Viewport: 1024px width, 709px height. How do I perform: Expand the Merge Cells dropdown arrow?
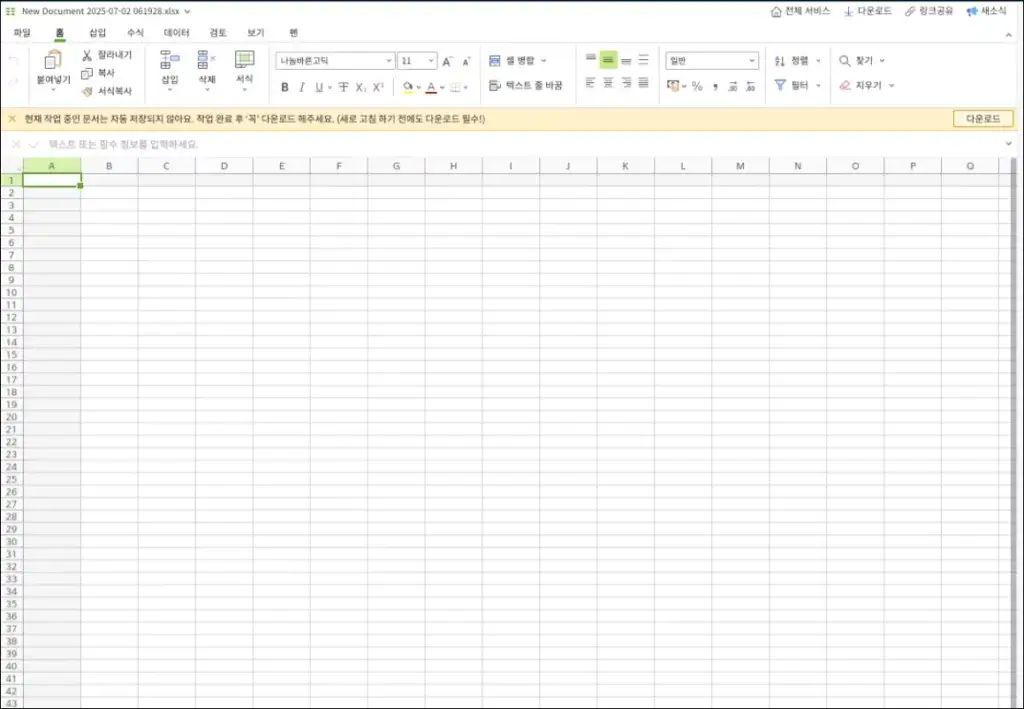pos(543,61)
